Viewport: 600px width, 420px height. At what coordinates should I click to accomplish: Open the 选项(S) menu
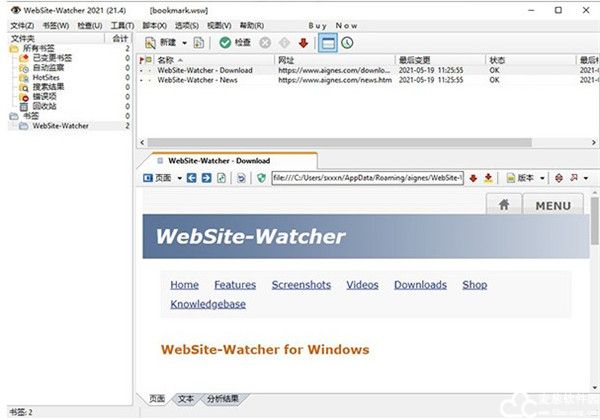tap(187, 26)
